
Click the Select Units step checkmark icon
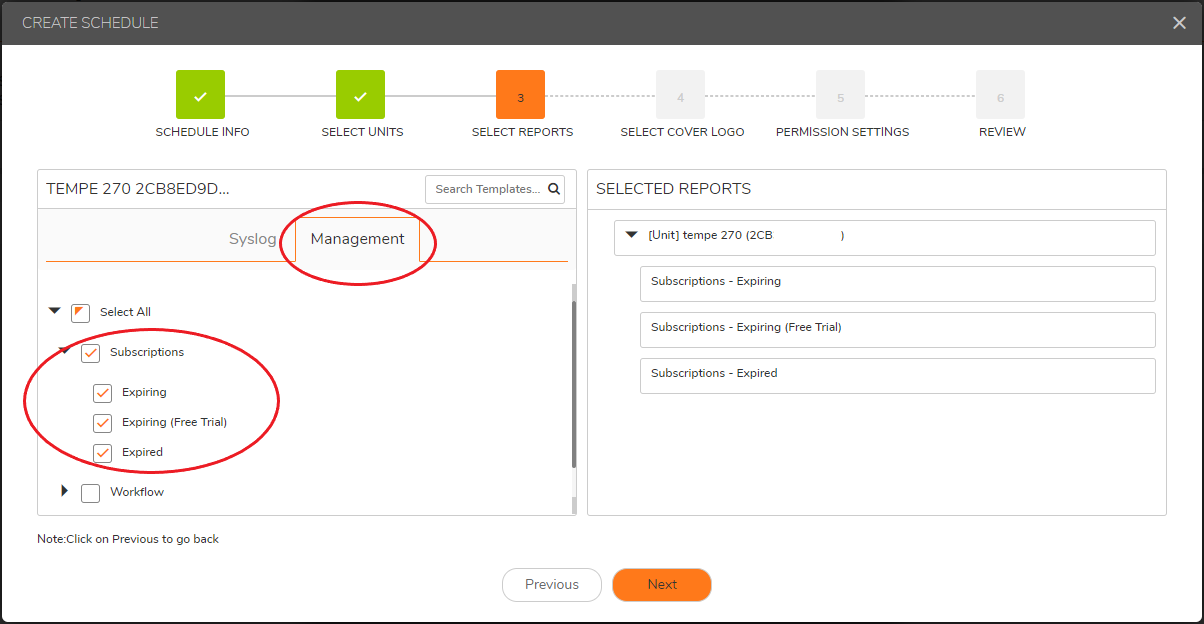tap(360, 95)
